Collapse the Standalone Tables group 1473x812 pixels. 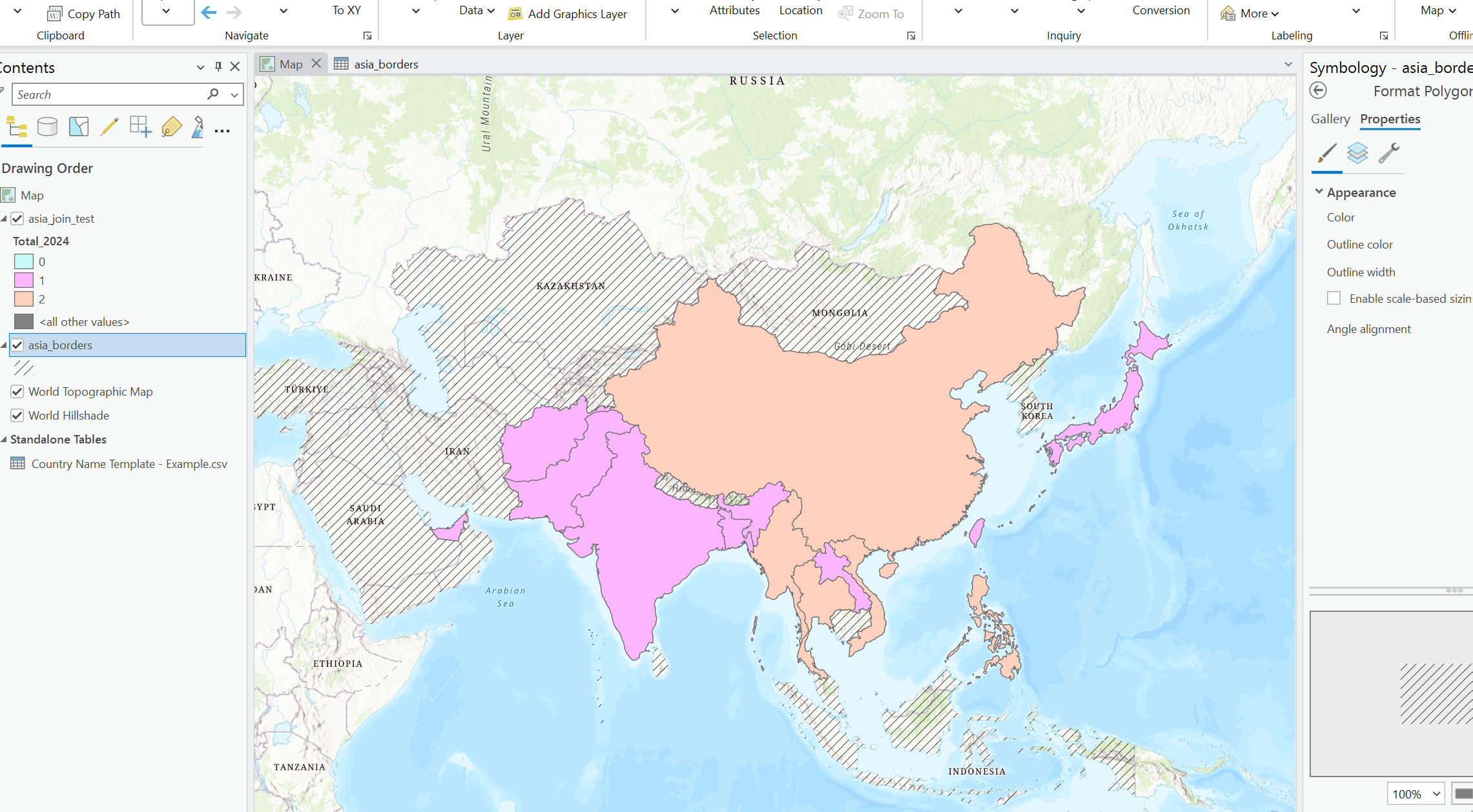coord(5,440)
